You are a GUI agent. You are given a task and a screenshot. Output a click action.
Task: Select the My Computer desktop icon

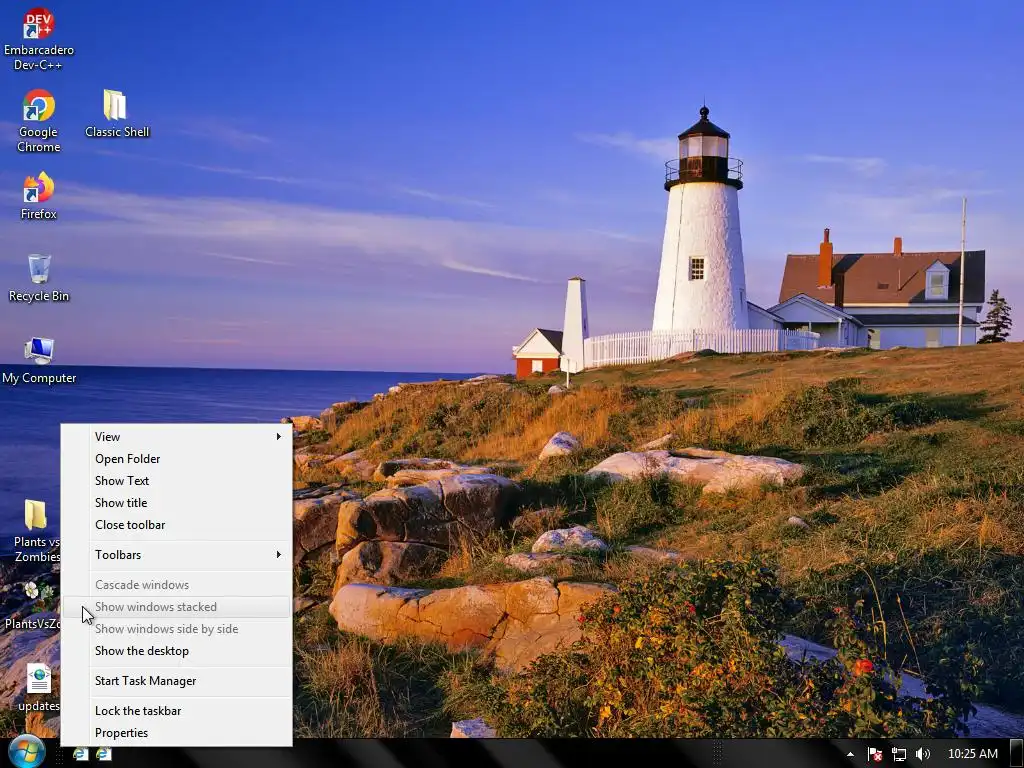pyautogui.click(x=39, y=360)
